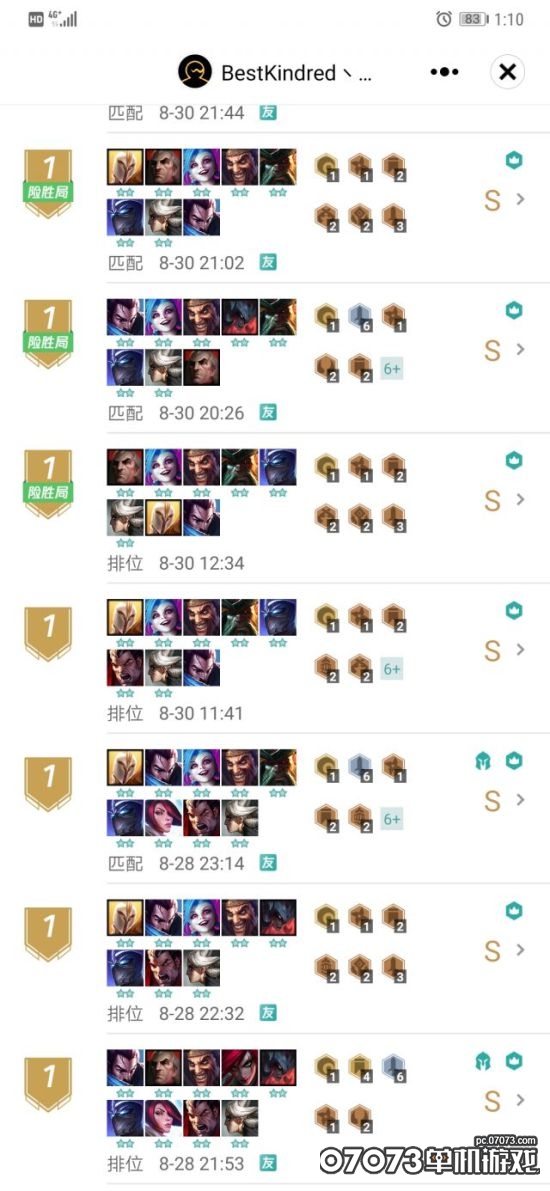Screen dimensions: 550x1191
Task: Select the Jinx portrait in the 8-30 12:34 match
Action: [x=163, y=467]
